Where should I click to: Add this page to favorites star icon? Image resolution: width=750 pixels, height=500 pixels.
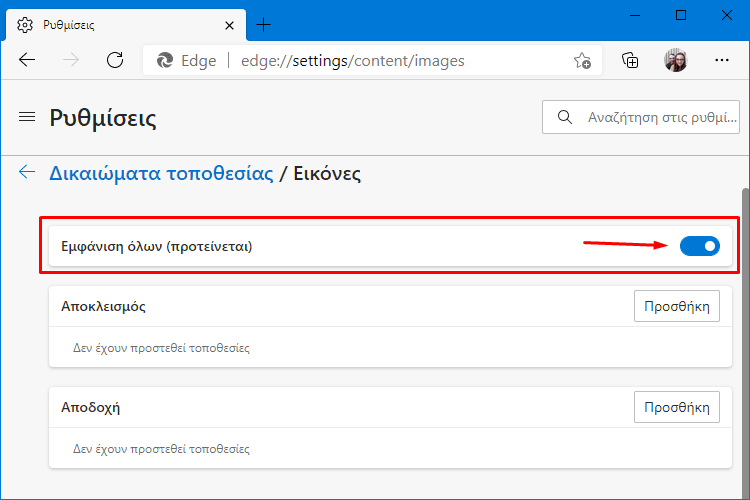[x=582, y=61]
